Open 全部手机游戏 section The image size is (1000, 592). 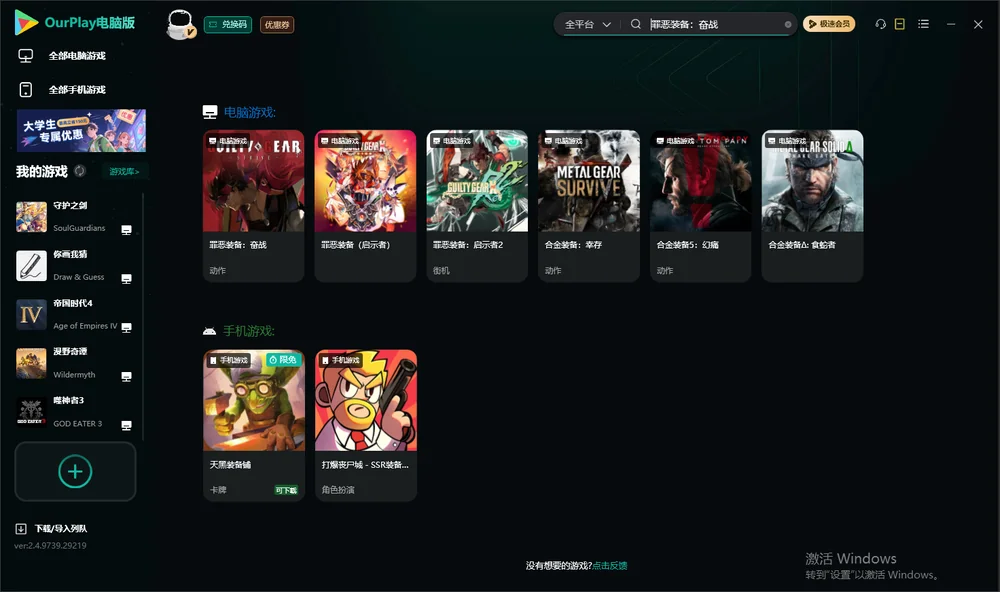[62, 89]
